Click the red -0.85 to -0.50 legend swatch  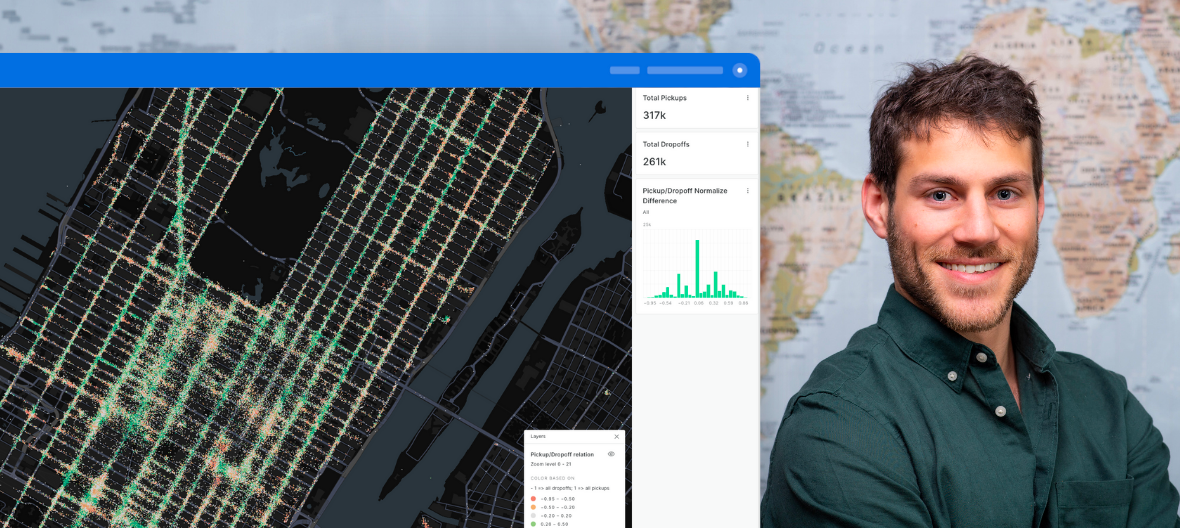coord(534,499)
